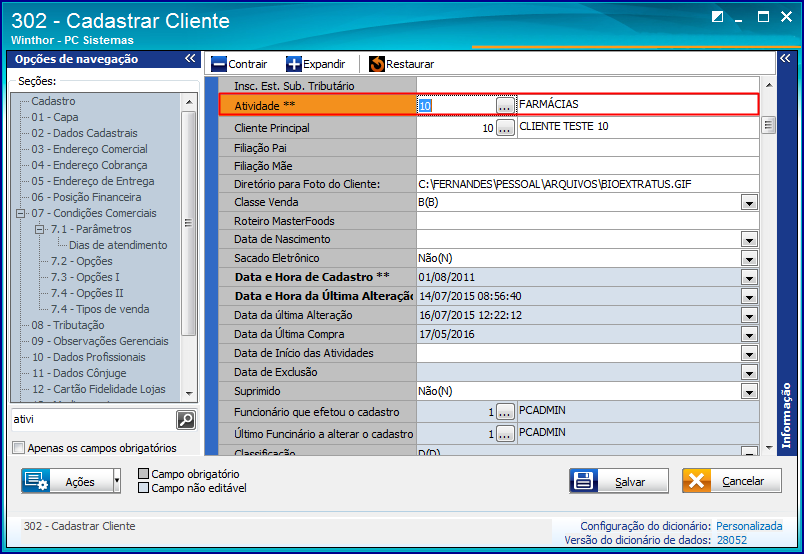804x554 pixels.
Task: Go to section 09 - Observações Gerenciais
Action: tap(100, 341)
